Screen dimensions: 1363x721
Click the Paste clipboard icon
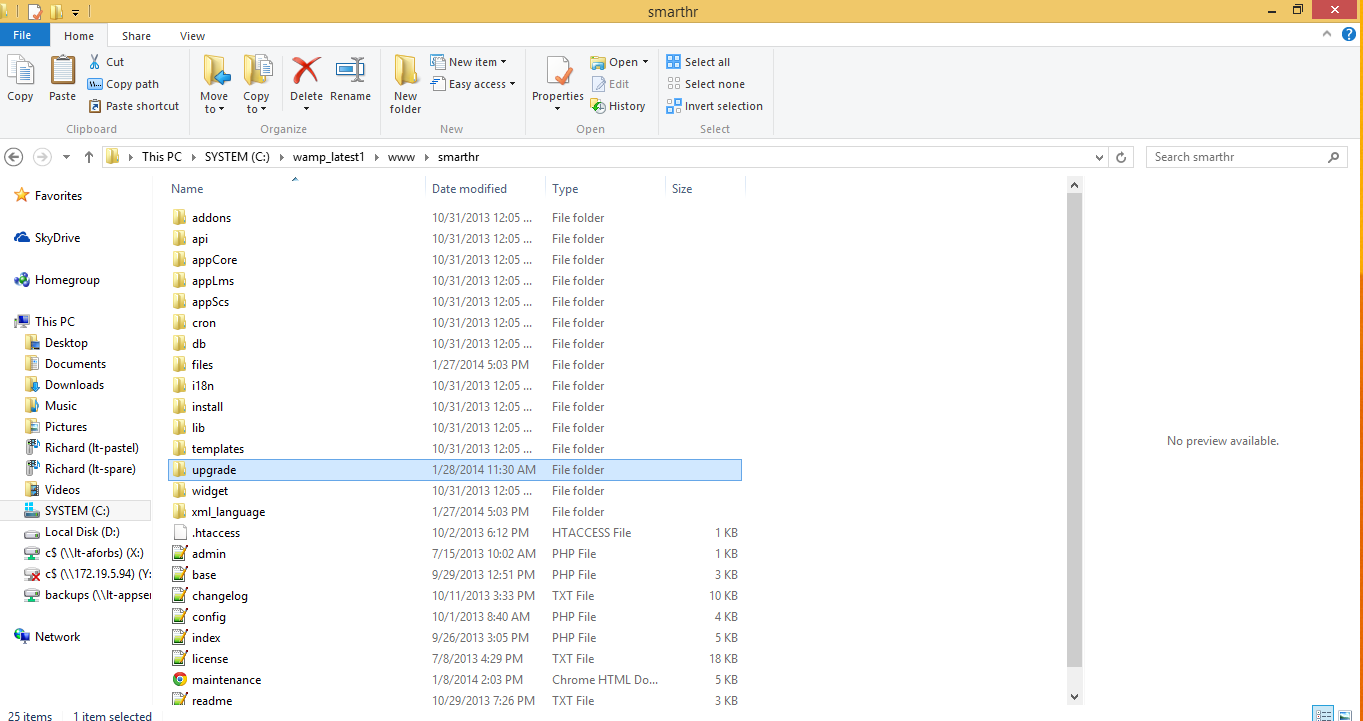pyautogui.click(x=62, y=72)
